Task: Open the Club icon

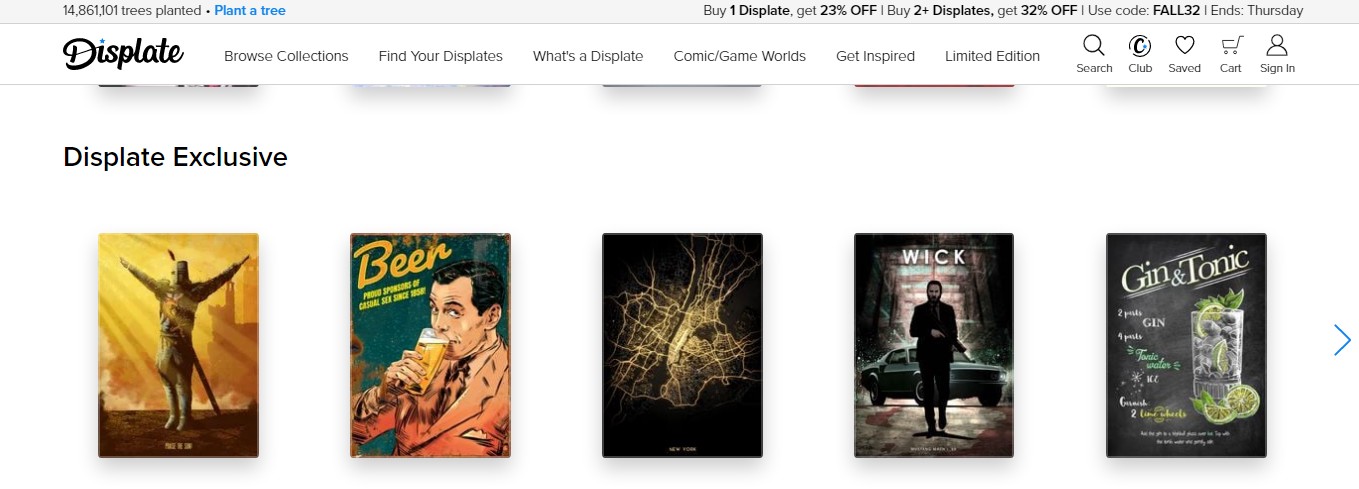Action: click(x=1140, y=45)
